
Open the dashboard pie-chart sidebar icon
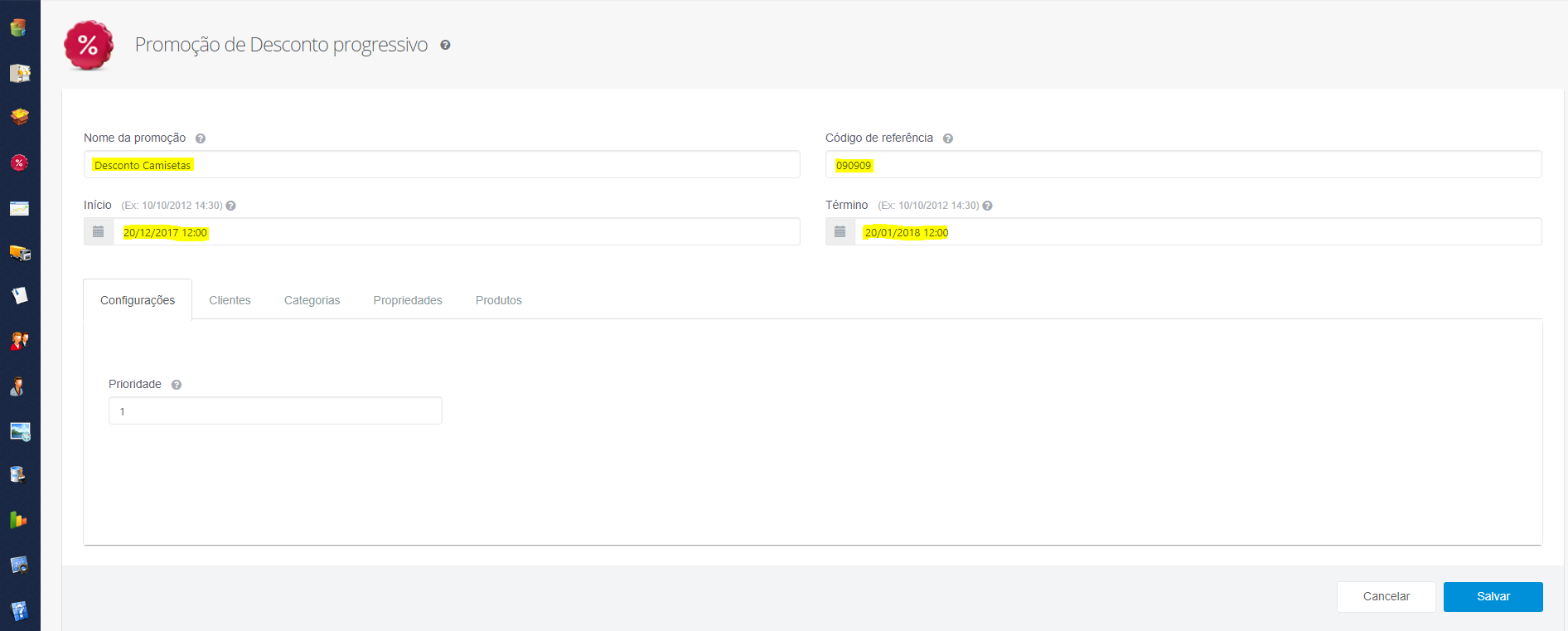[18, 27]
